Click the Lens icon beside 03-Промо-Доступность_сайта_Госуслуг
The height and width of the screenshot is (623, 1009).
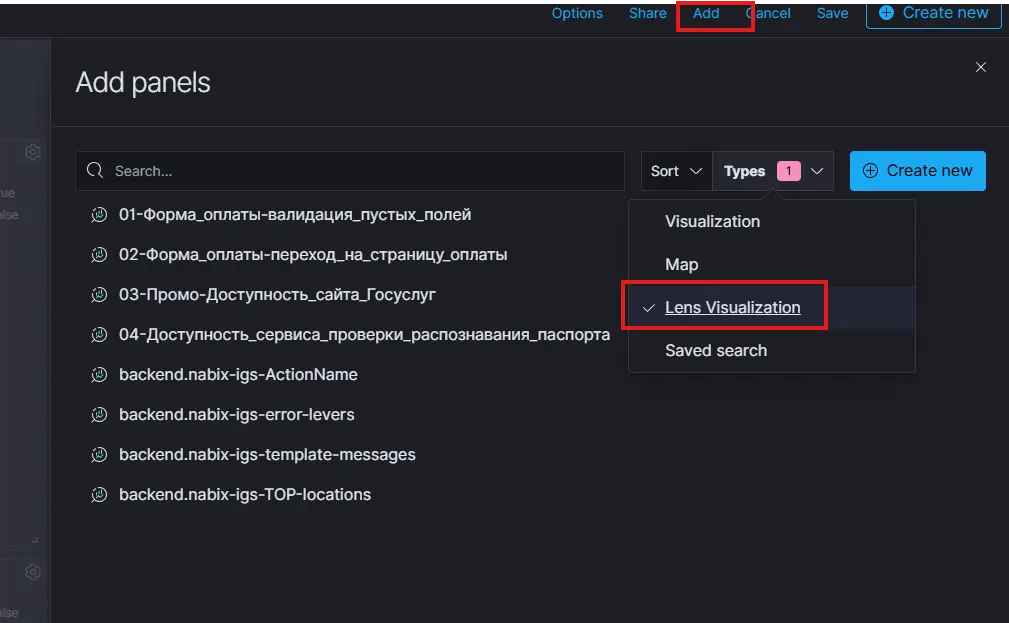(x=99, y=295)
